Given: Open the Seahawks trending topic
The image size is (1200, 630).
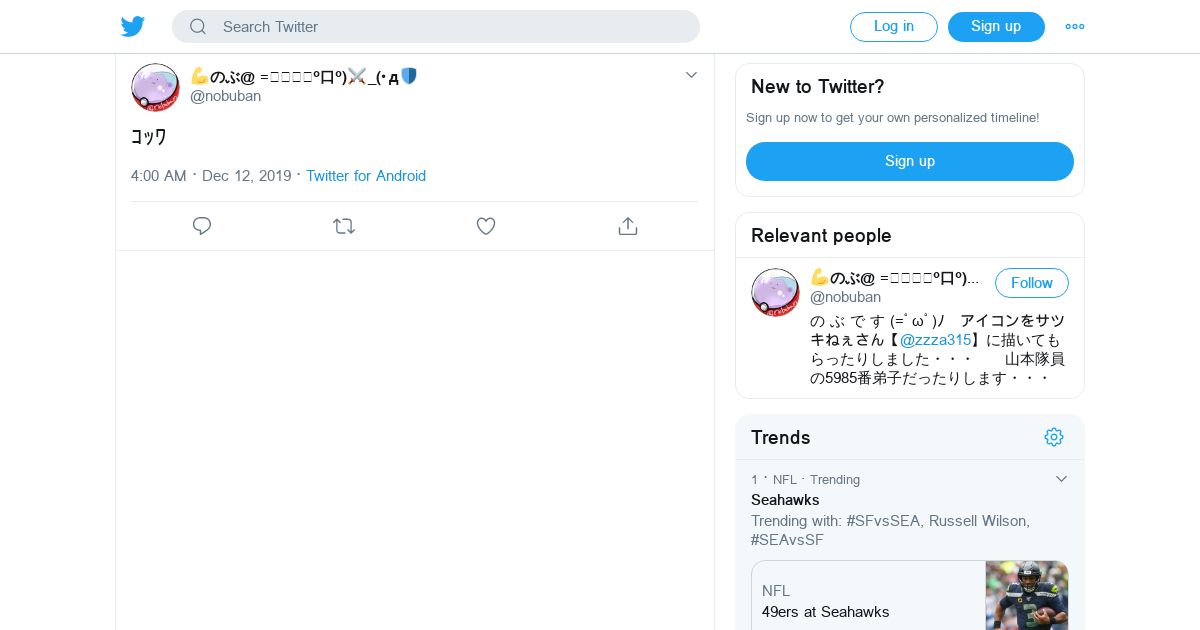Looking at the screenshot, I should [x=785, y=500].
